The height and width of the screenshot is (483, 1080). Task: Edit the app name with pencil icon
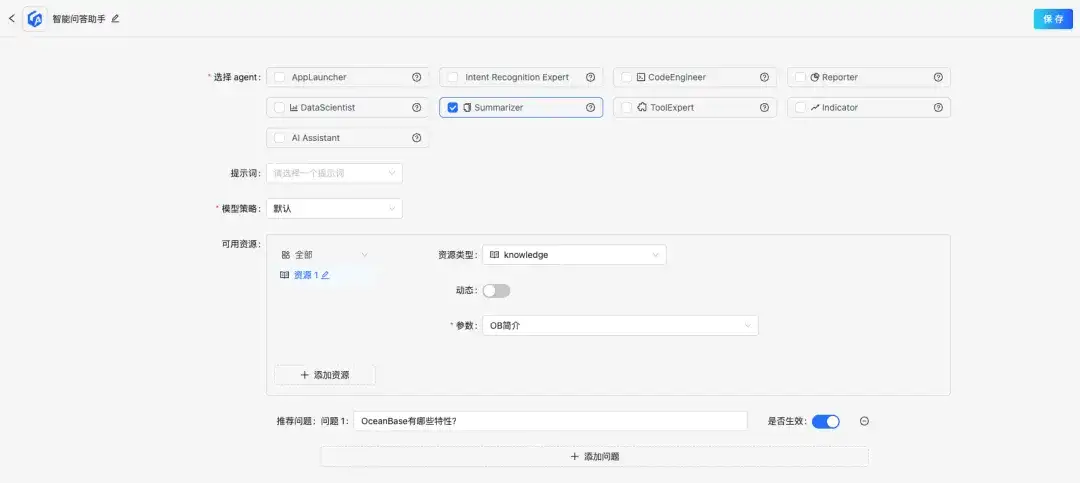(115, 19)
